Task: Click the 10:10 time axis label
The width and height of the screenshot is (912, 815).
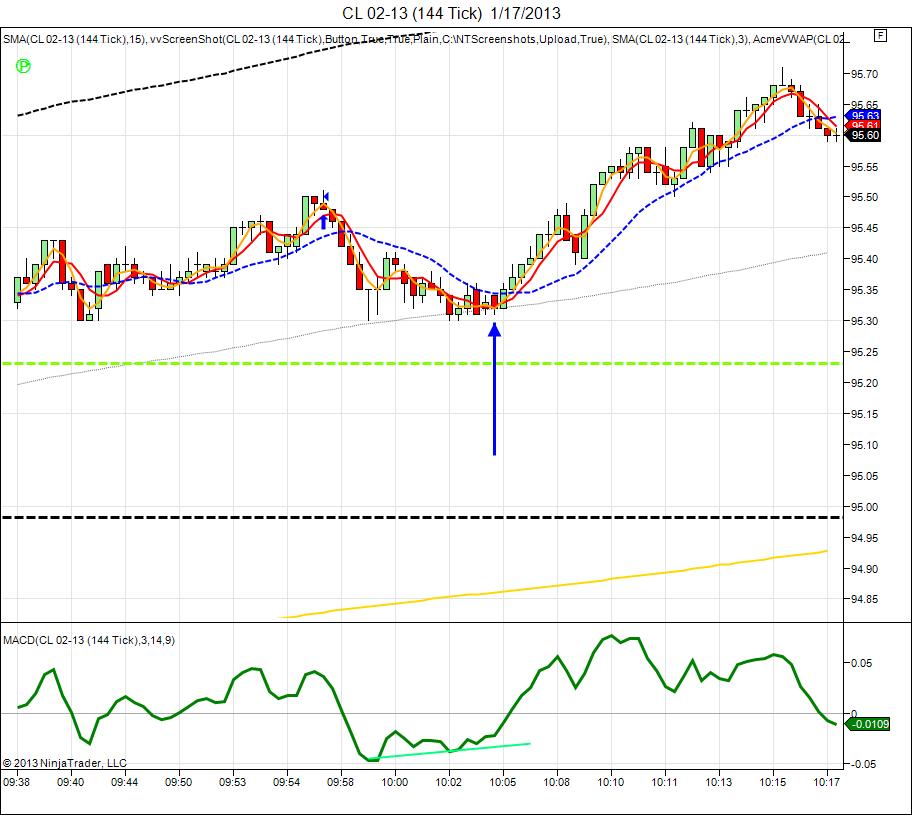Action: pos(611,782)
